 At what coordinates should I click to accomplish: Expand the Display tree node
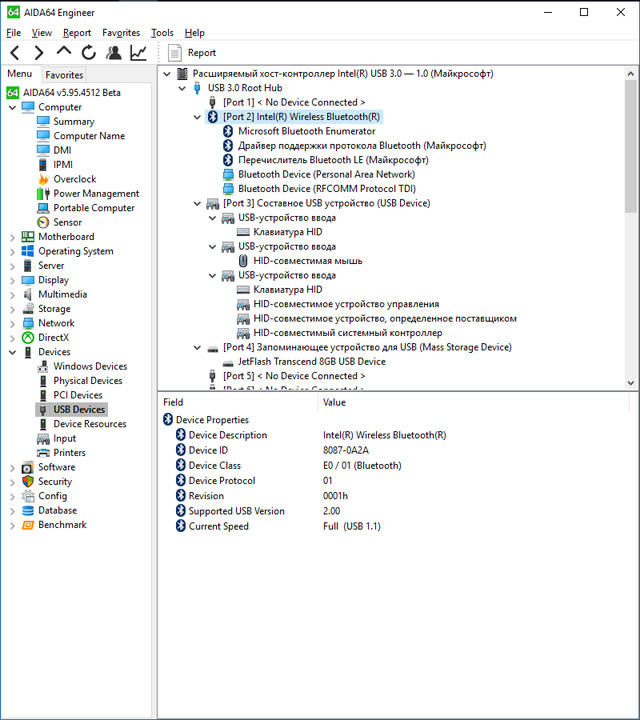pos(12,281)
